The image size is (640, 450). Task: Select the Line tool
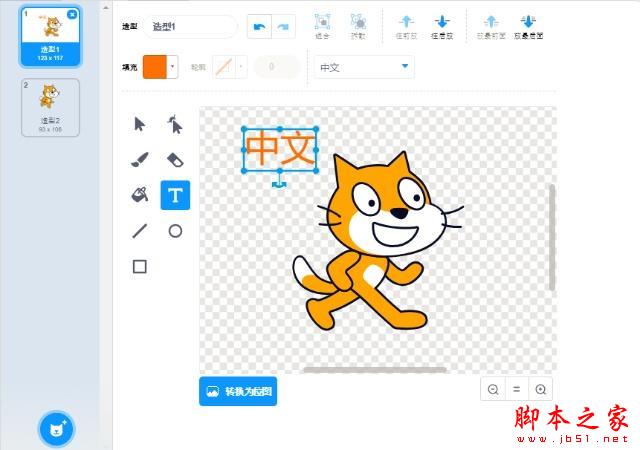click(140, 231)
